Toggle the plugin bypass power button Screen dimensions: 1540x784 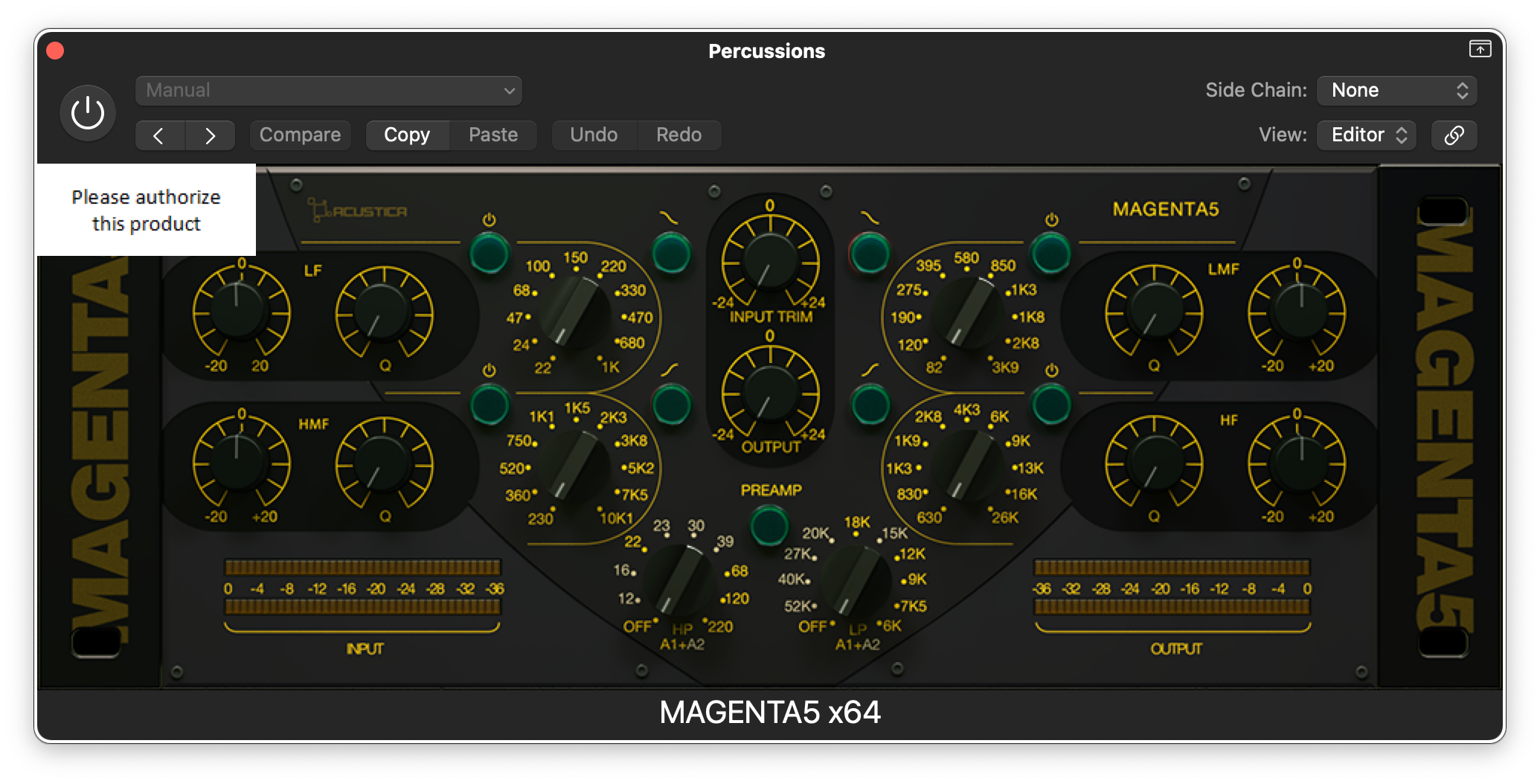pyautogui.click(x=88, y=113)
